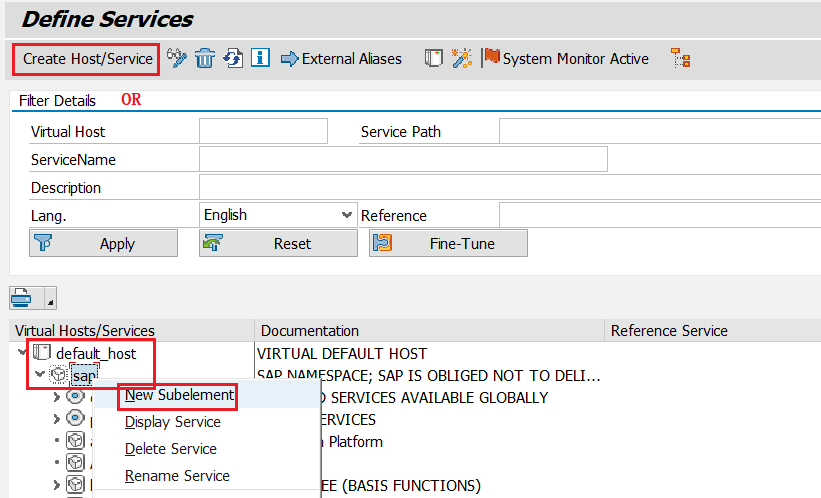This screenshot has width=821, height=498.
Task: Open External Aliases from the toolbar
Action: [x=341, y=59]
